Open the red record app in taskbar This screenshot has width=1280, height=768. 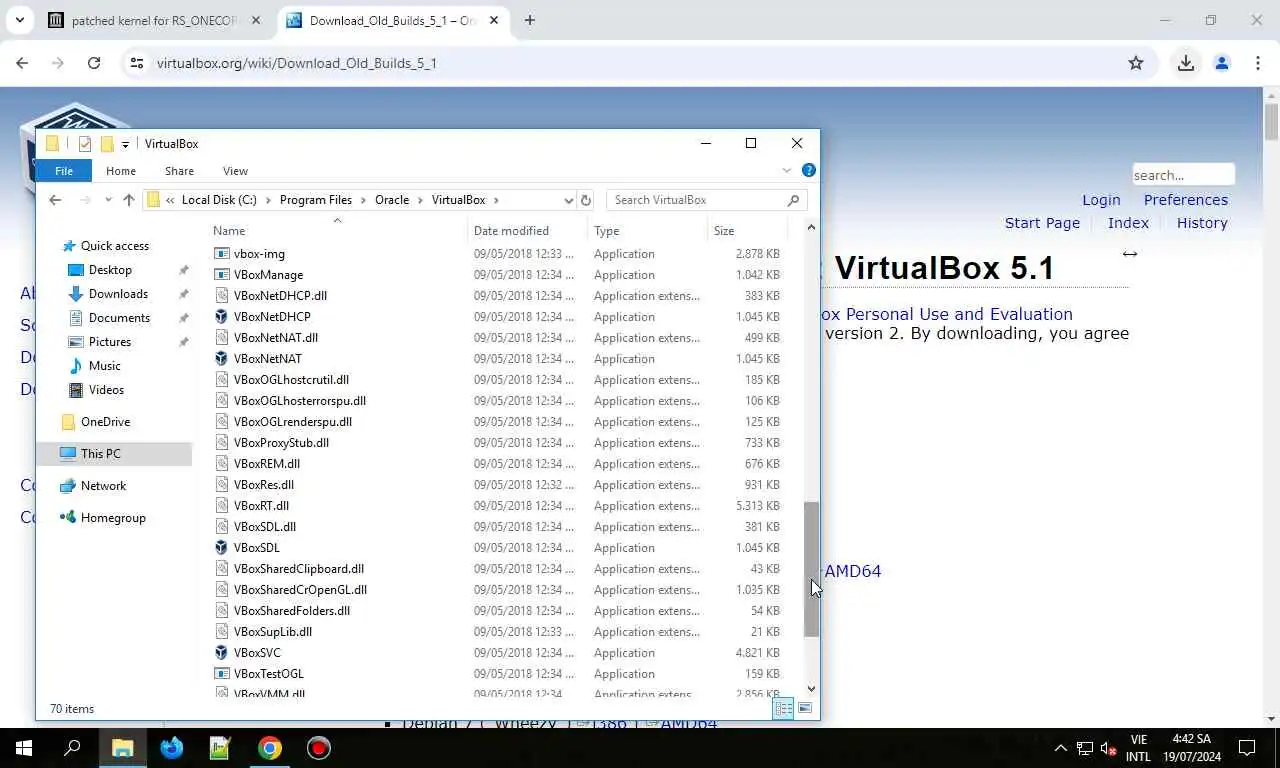(319, 748)
